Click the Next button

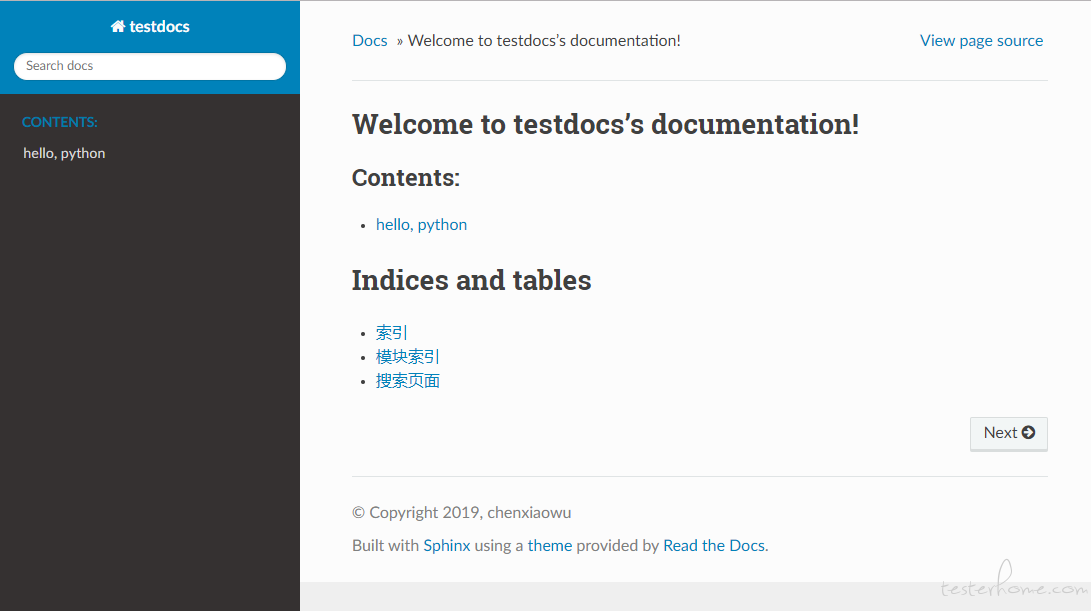click(1009, 434)
